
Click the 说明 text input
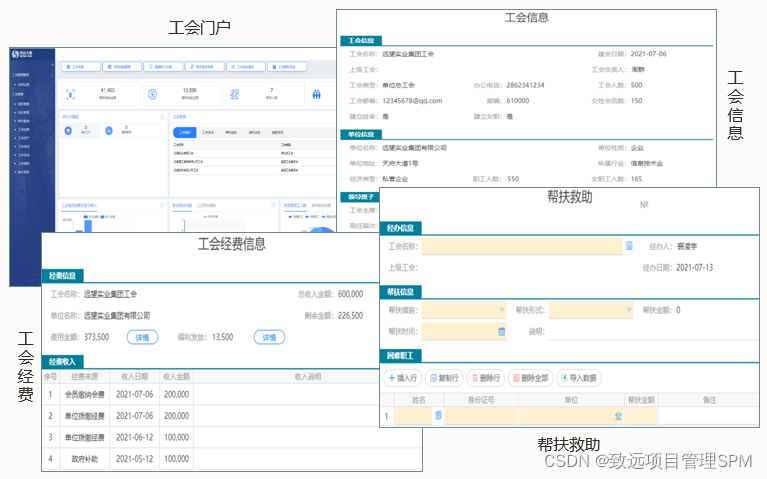pos(654,331)
